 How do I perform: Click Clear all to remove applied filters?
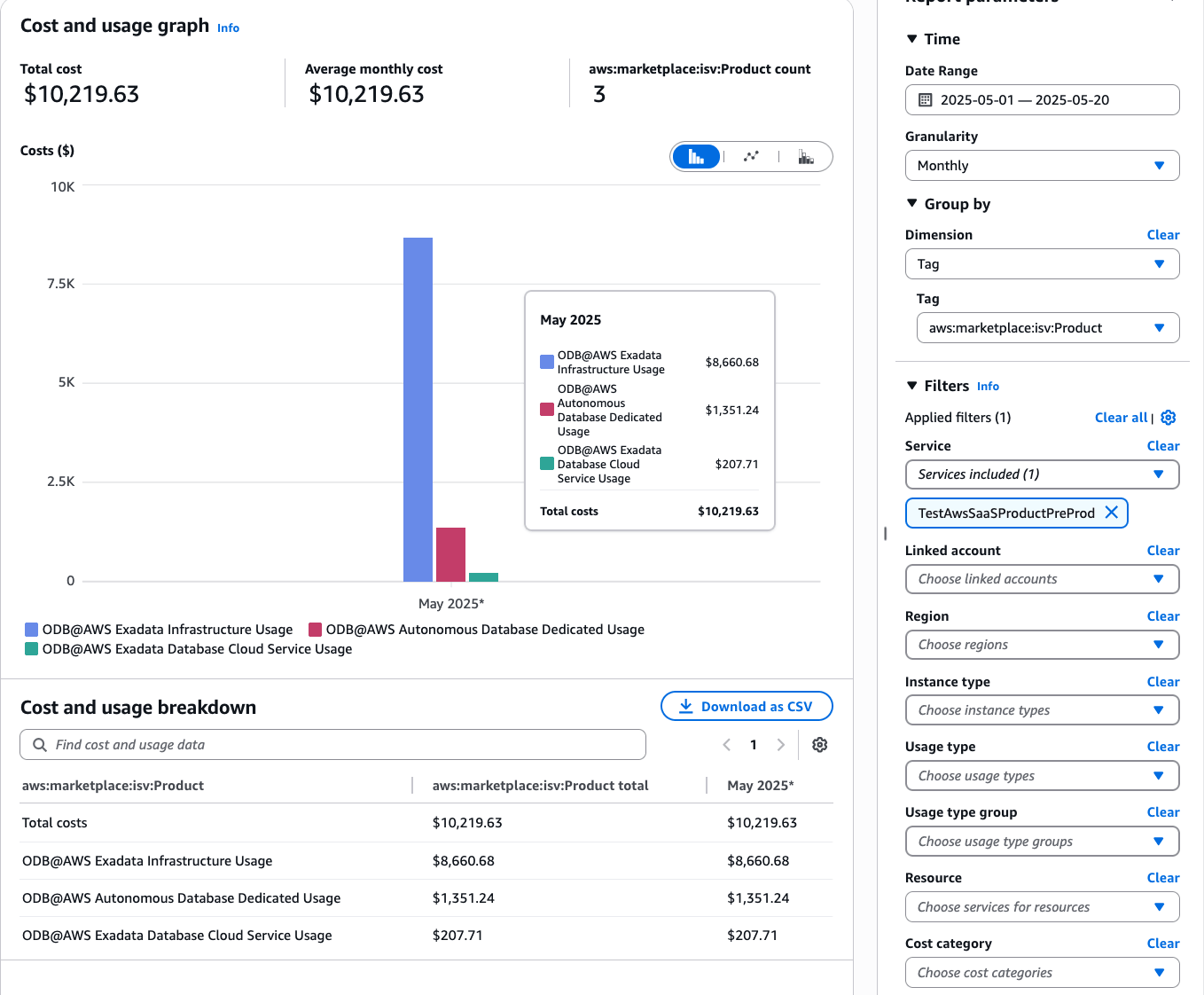1121,417
